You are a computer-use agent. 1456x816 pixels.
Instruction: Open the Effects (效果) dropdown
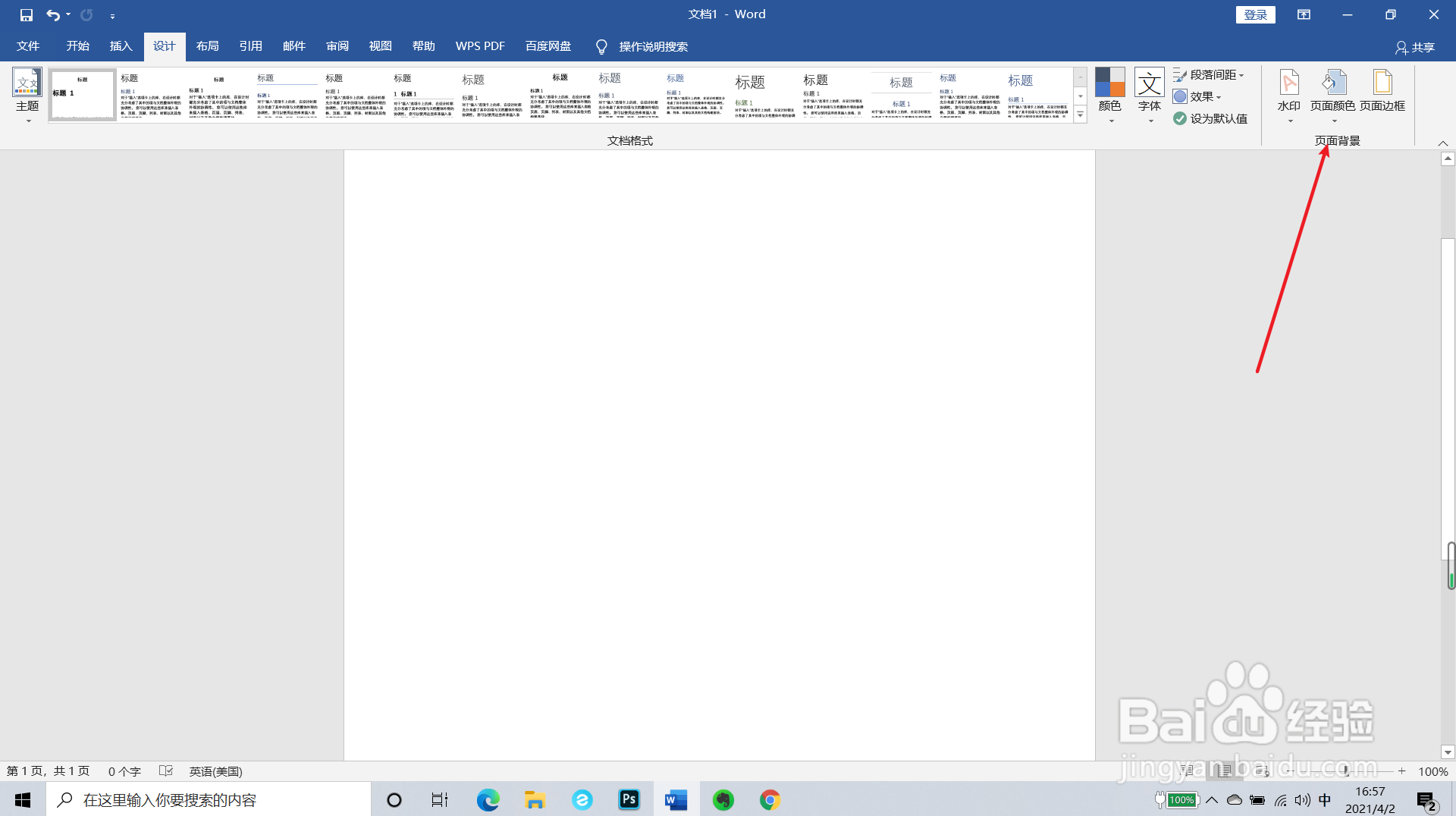pos(1197,96)
